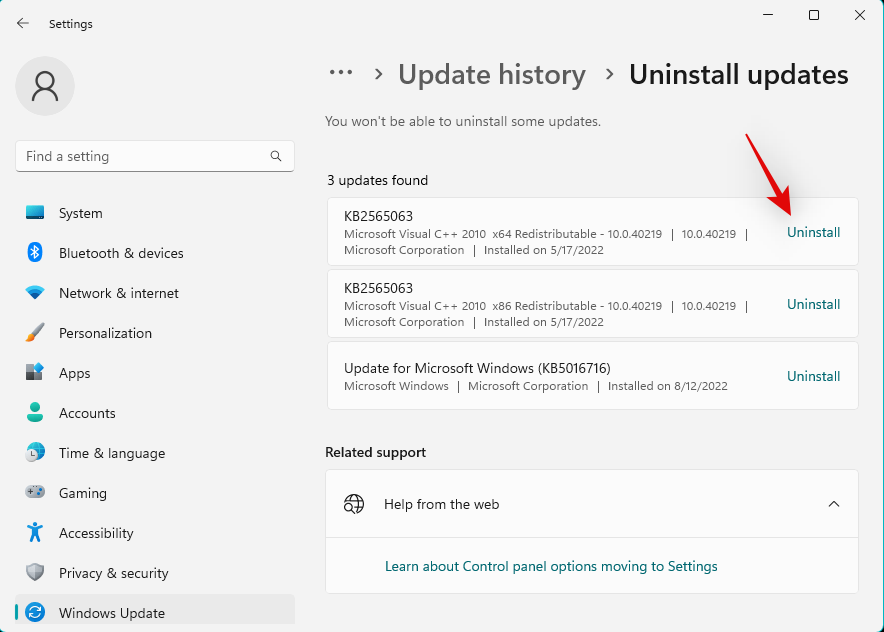The height and width of the screenshot is (632, 884).
Task: Open Personalization settings
Action: tap(34, 333)
